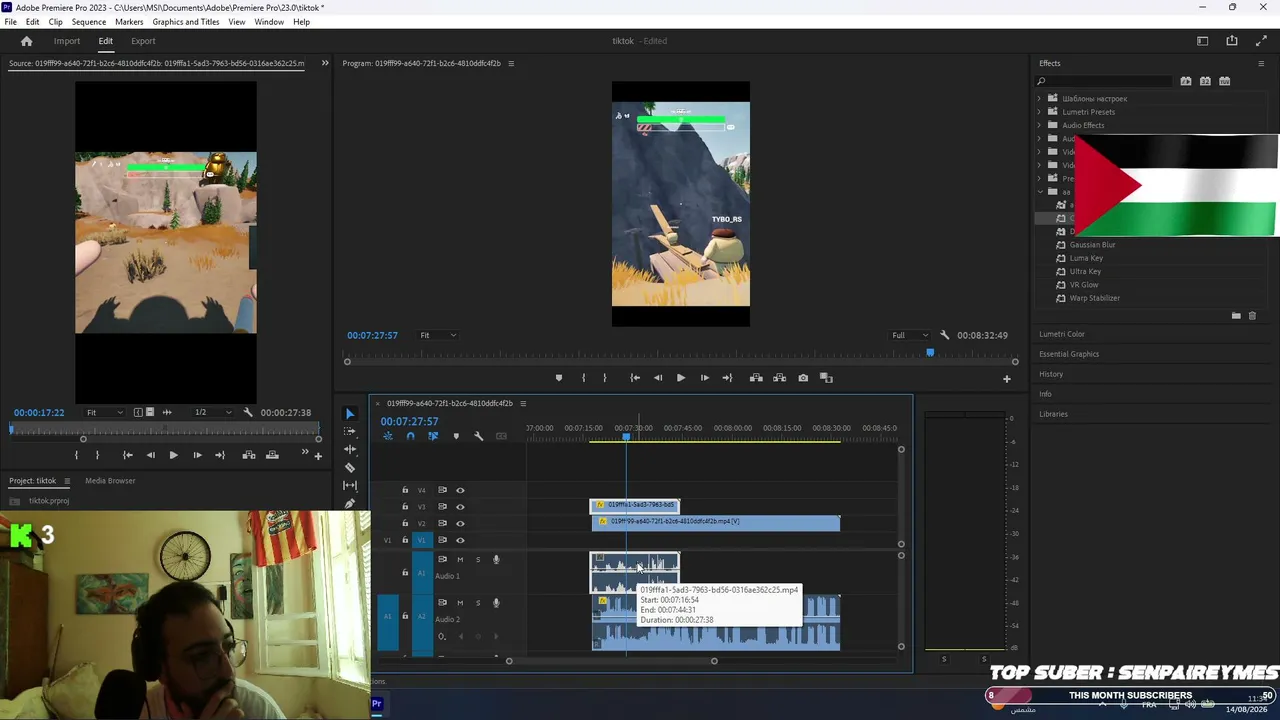Mute Audio 1 track

tap(460, 559)
